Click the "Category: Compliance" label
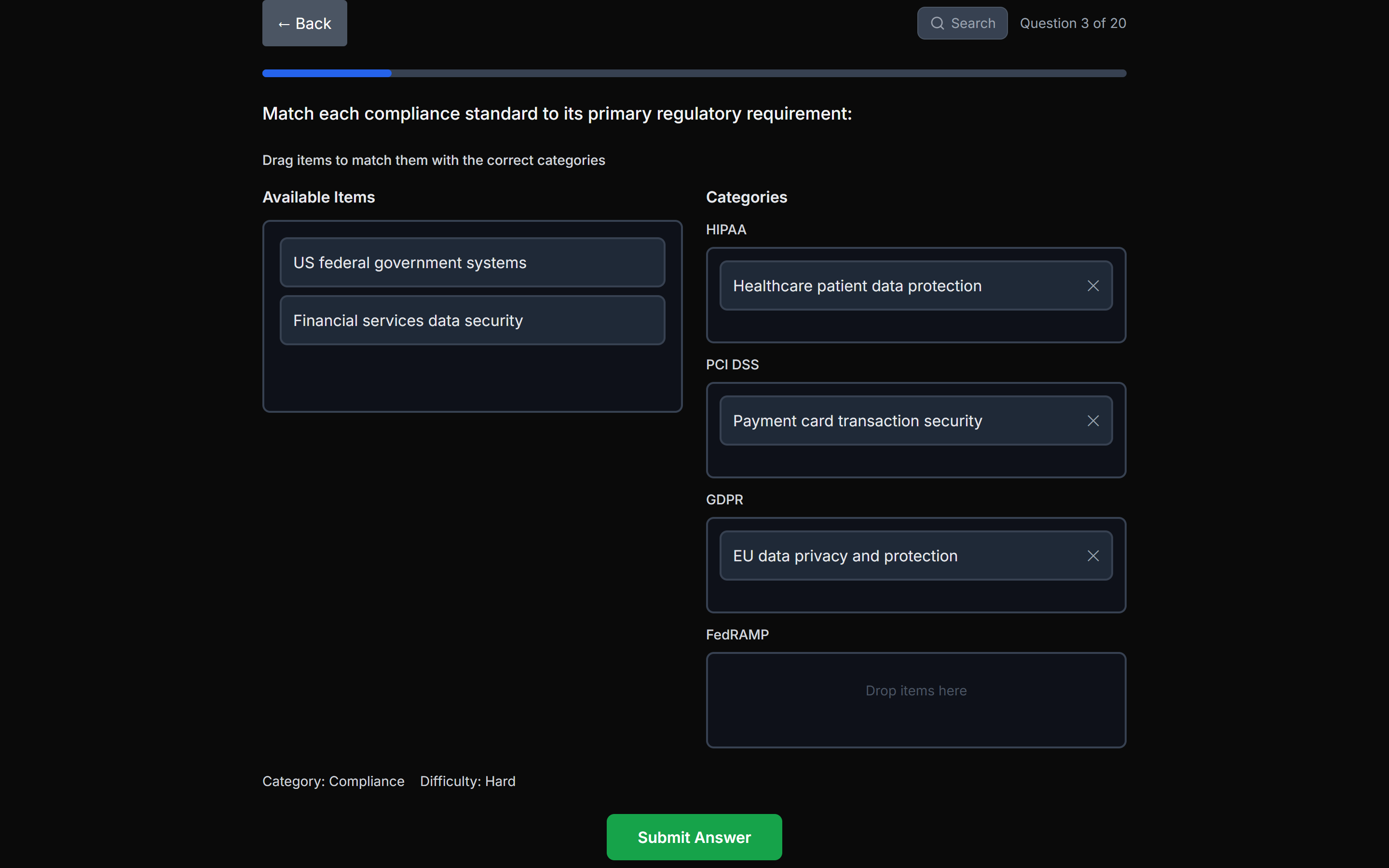This screenshot has height=868, width=1389. click(x=333, y=781)
